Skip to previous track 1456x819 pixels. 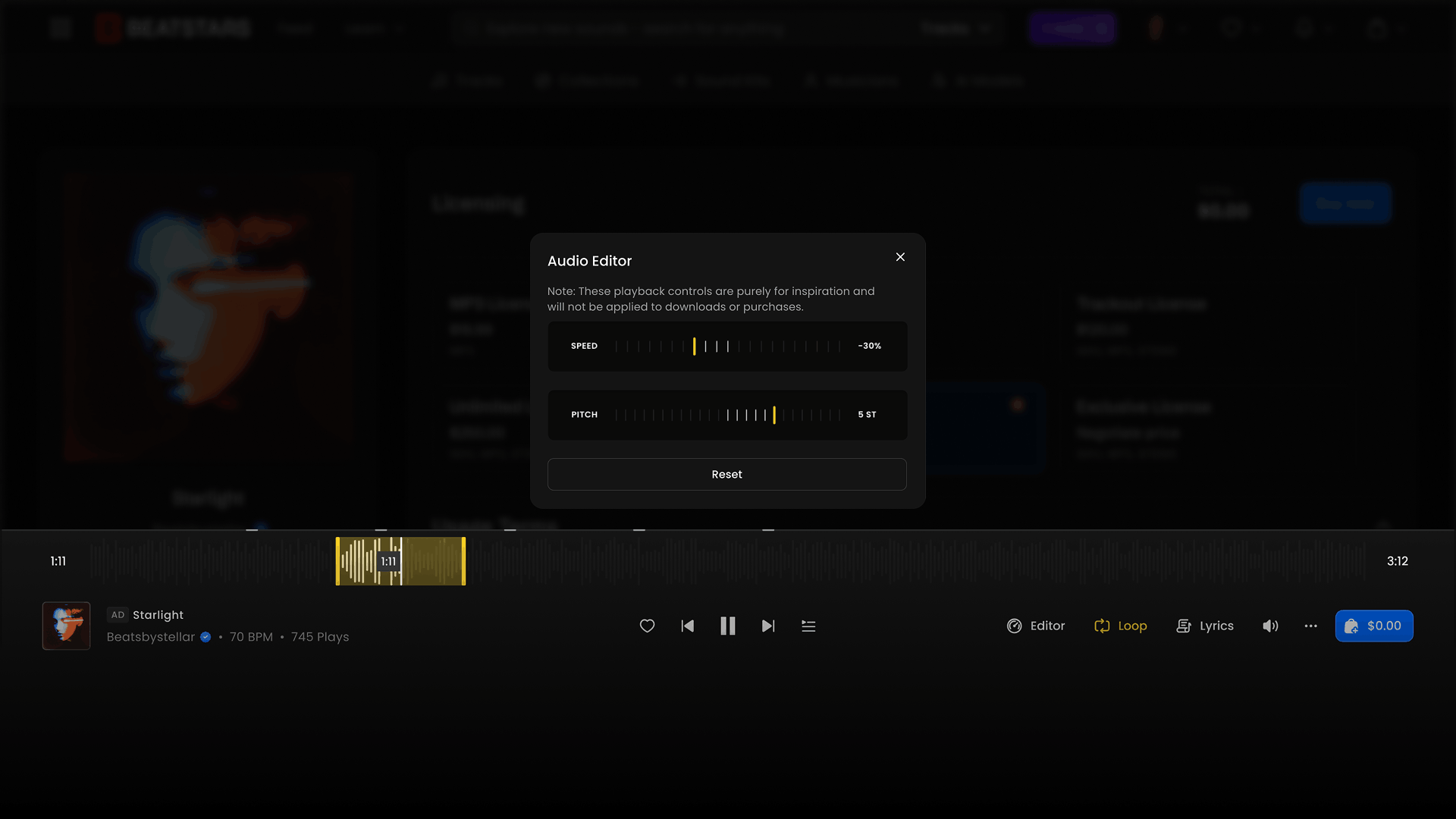click(687, 626)
